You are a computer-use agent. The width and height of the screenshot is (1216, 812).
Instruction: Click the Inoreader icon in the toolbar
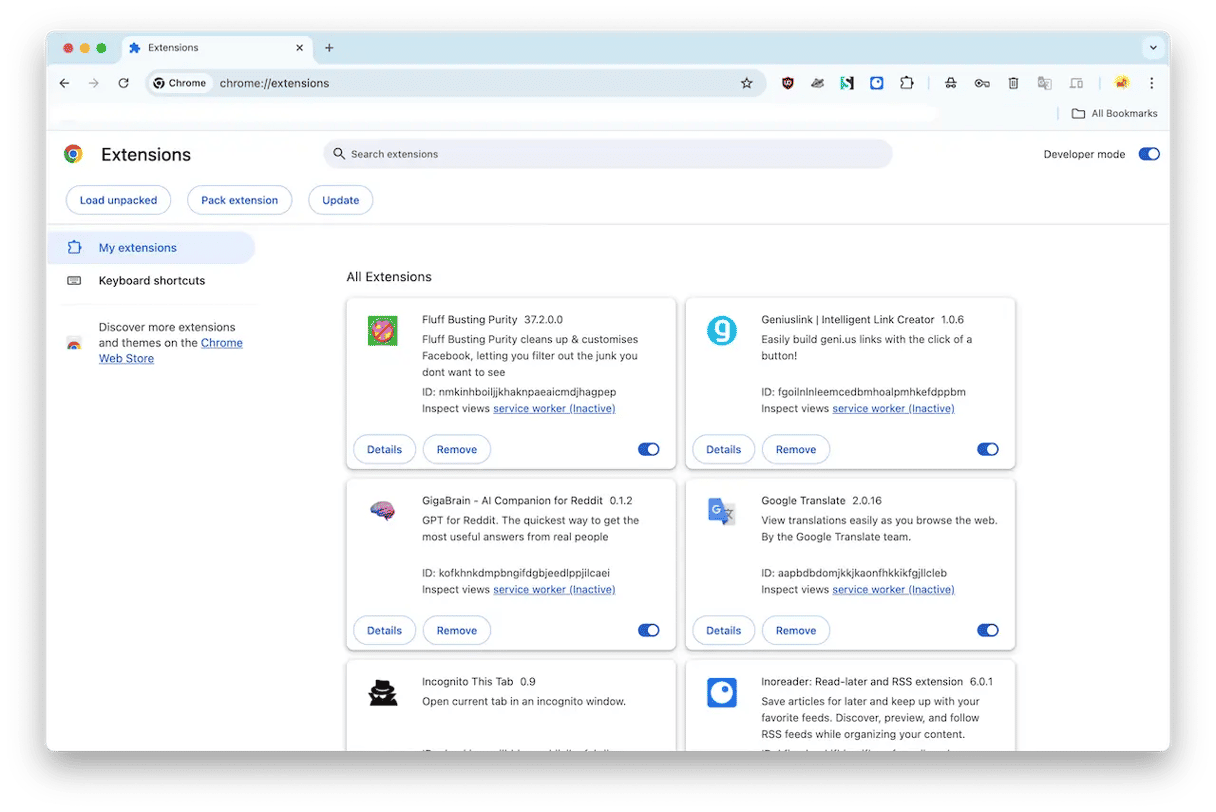(x=876, y=83)
